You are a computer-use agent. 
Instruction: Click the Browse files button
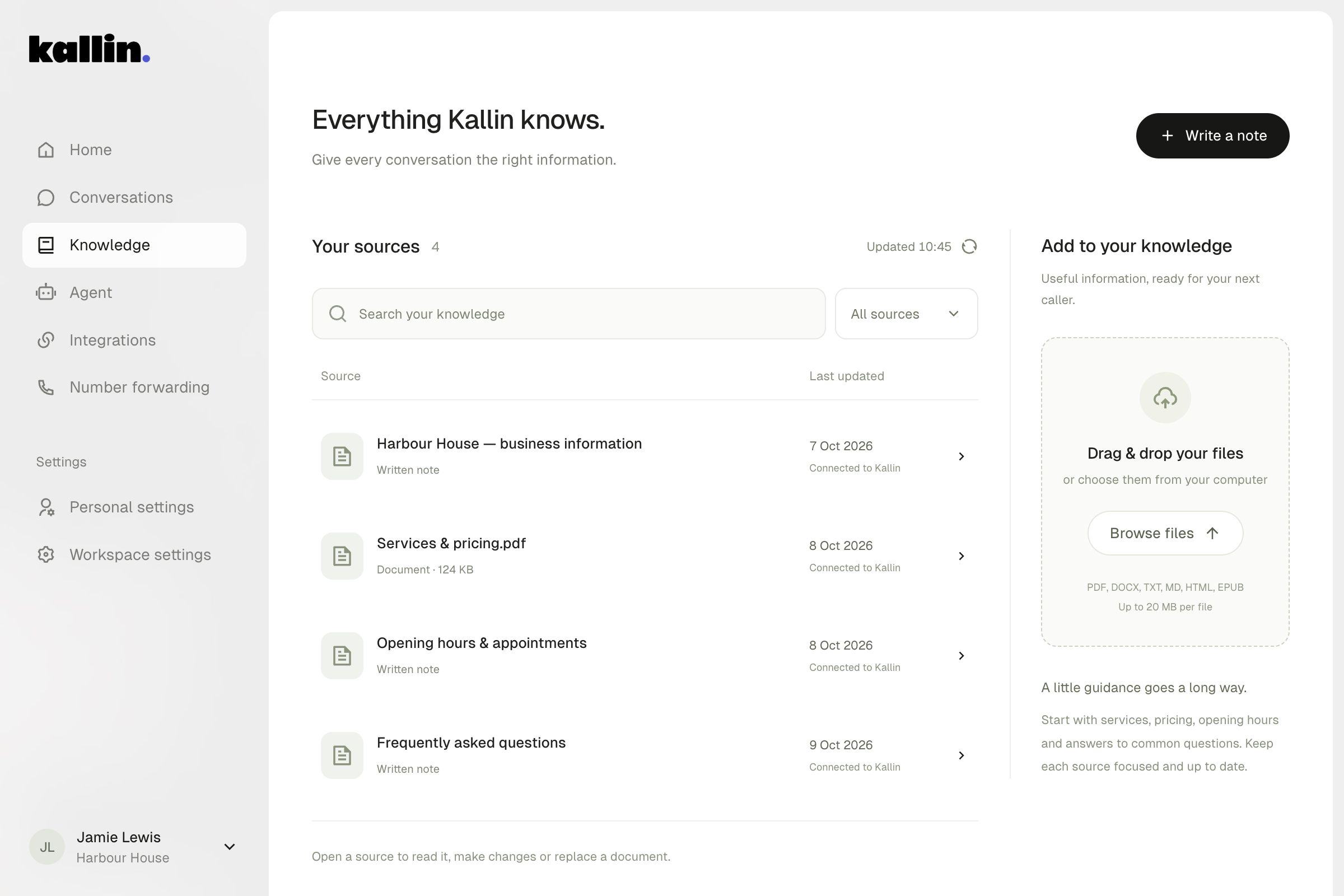coord(1165,533)
